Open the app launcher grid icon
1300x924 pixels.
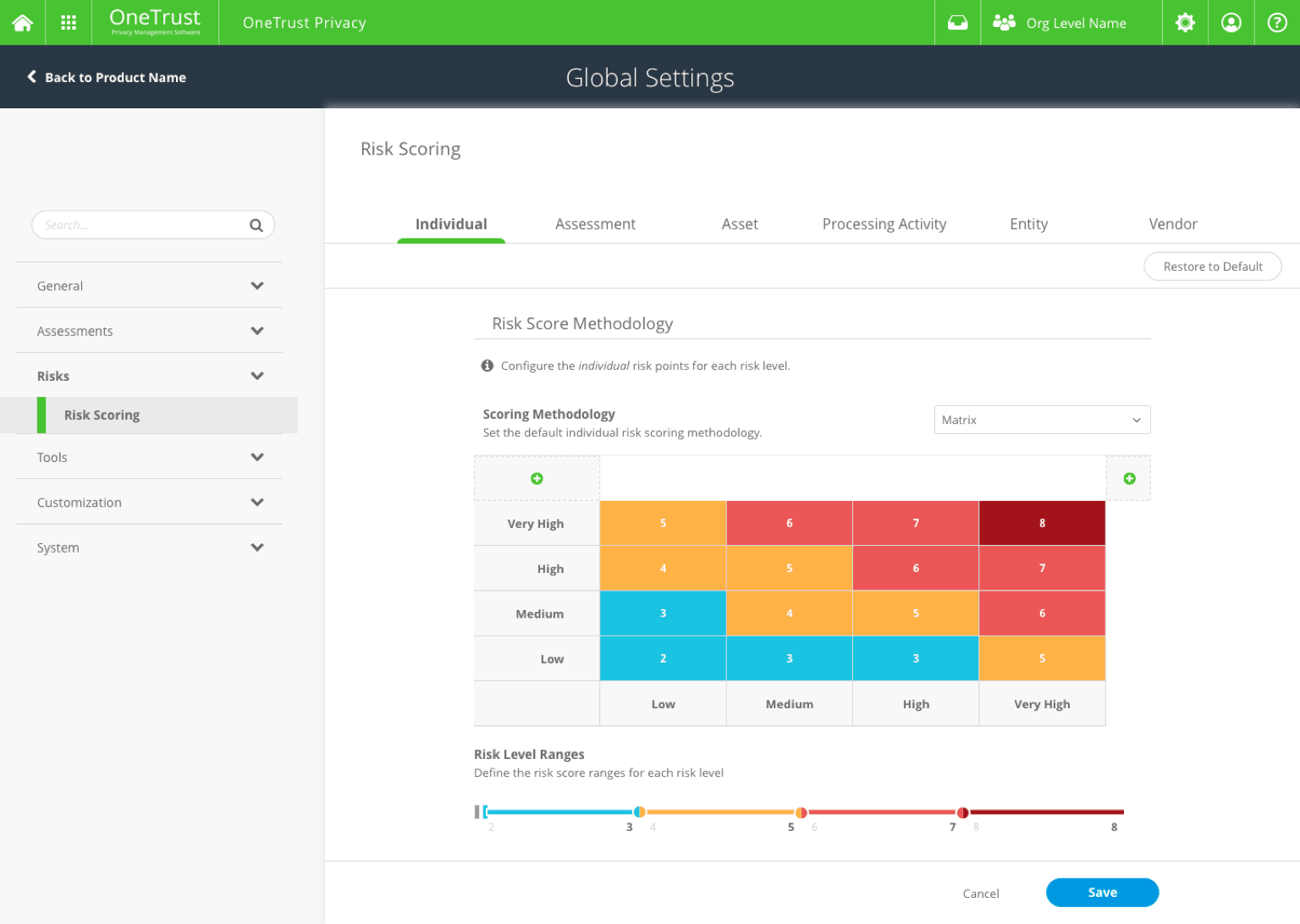69,23
